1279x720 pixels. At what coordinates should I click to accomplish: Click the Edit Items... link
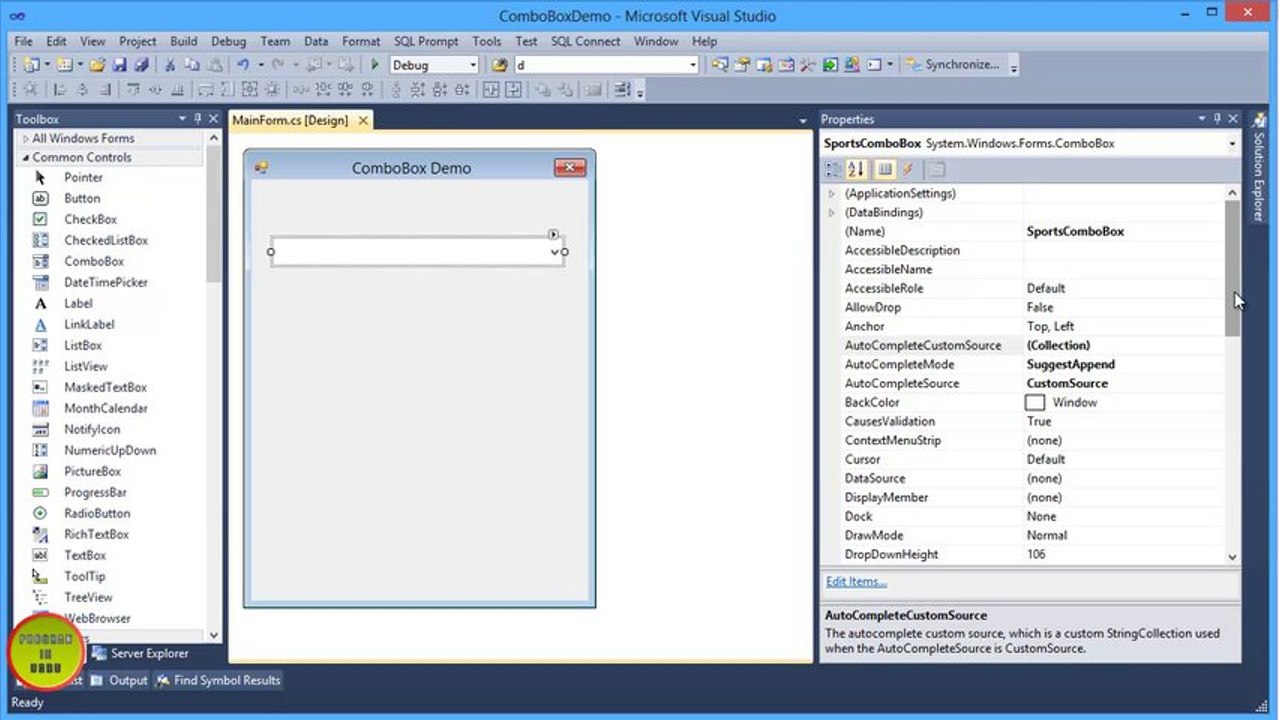click(856, 581)
